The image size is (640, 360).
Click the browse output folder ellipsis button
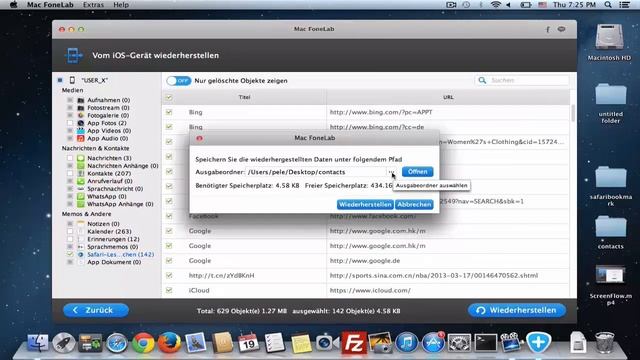[x=391, y=172]
